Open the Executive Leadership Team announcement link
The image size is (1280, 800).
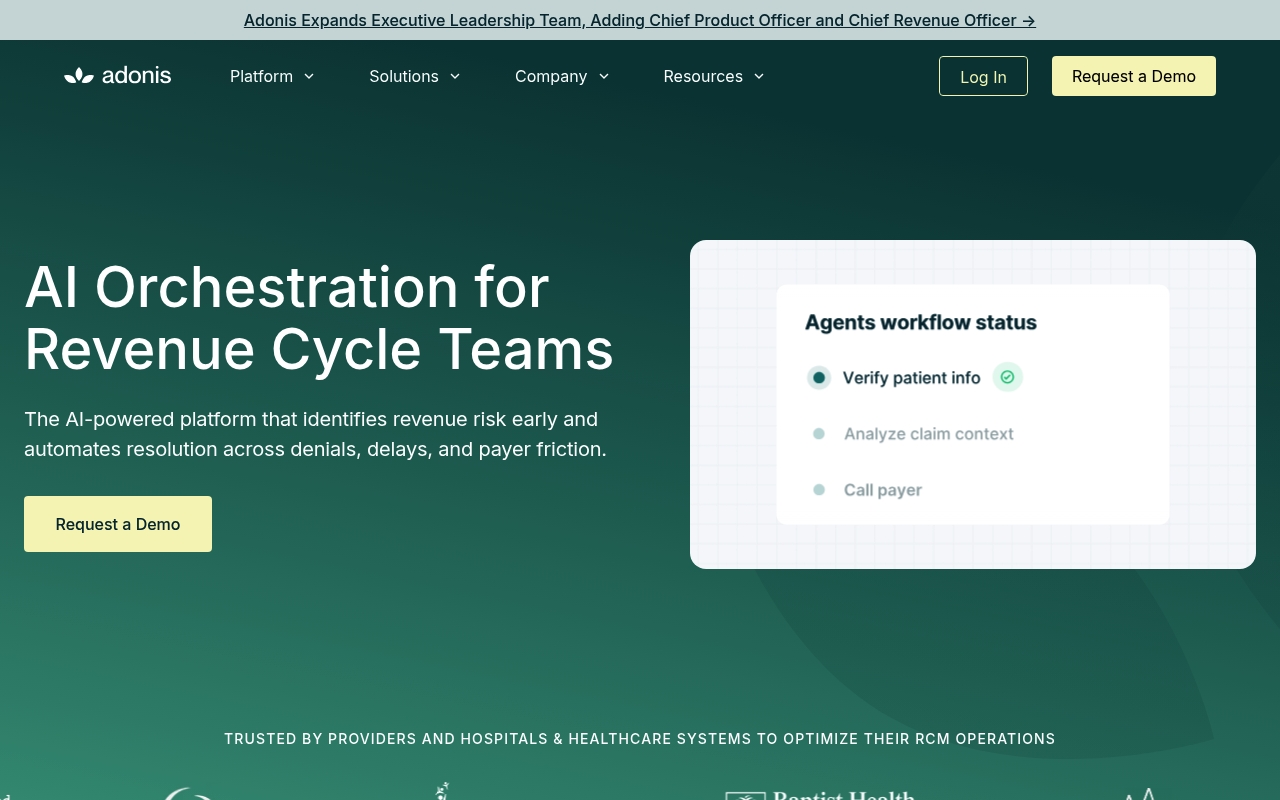(x=640, y=20)
